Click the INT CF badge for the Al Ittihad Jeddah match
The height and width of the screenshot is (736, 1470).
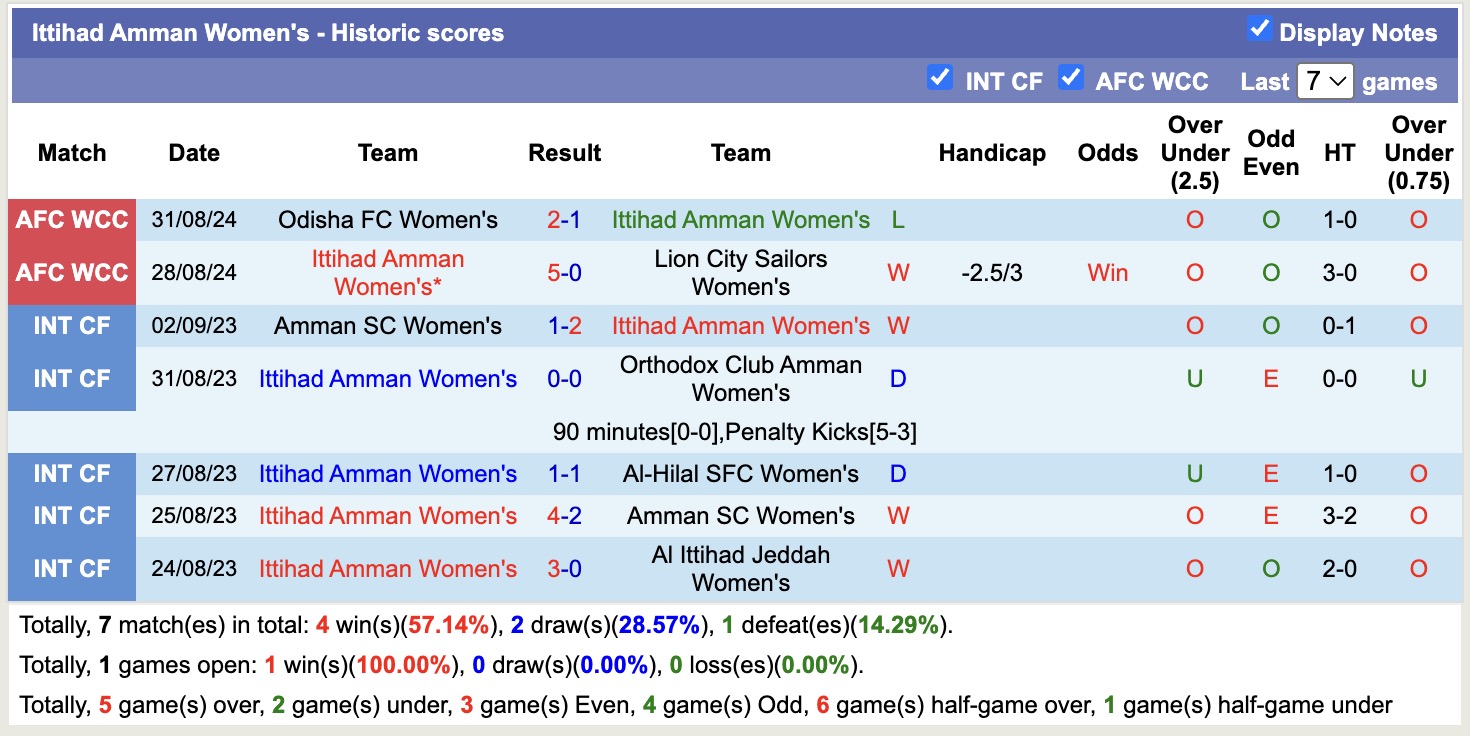[x=71, y=568]
